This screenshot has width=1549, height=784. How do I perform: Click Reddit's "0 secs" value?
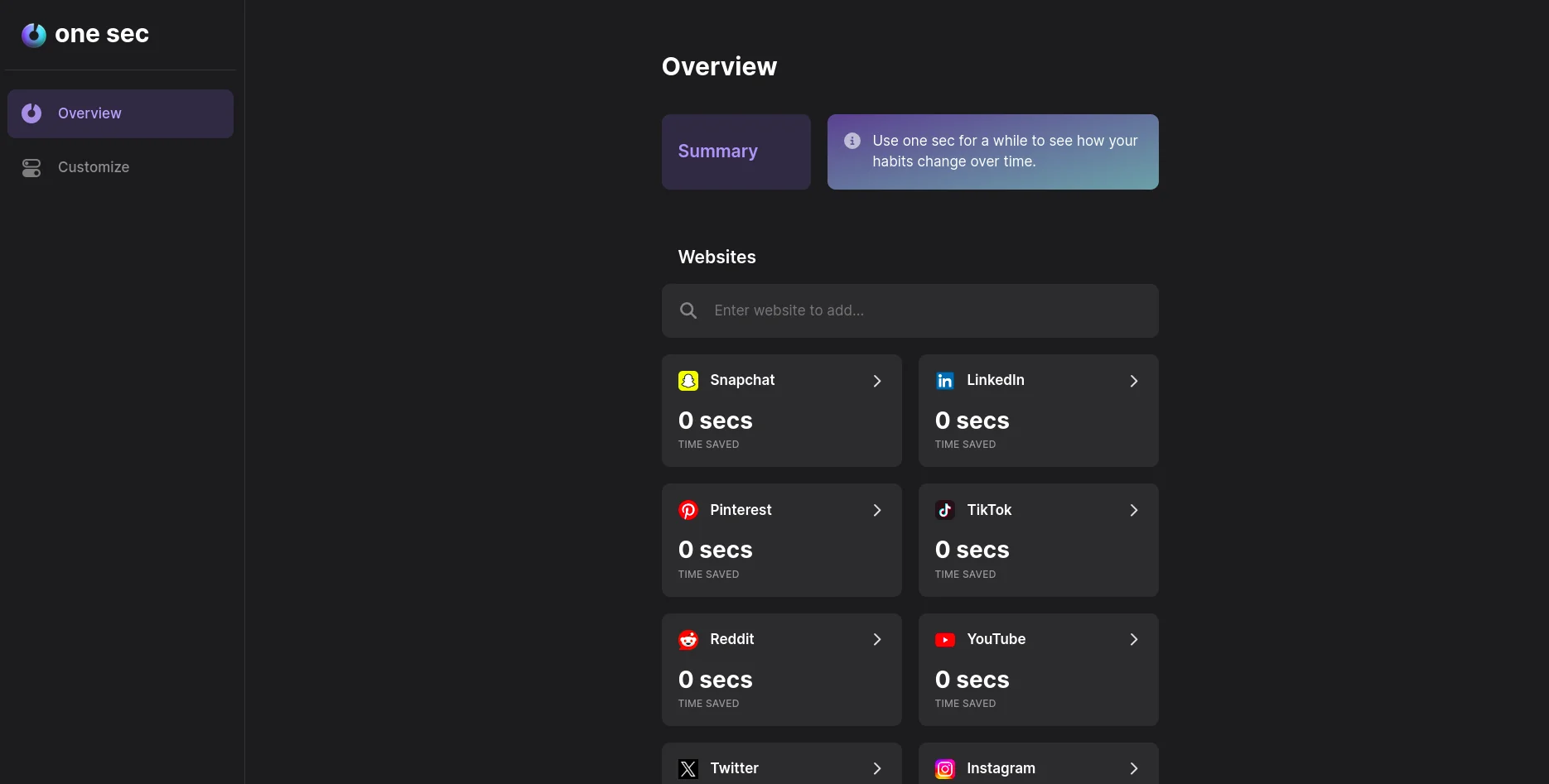[x=716, y=680]
